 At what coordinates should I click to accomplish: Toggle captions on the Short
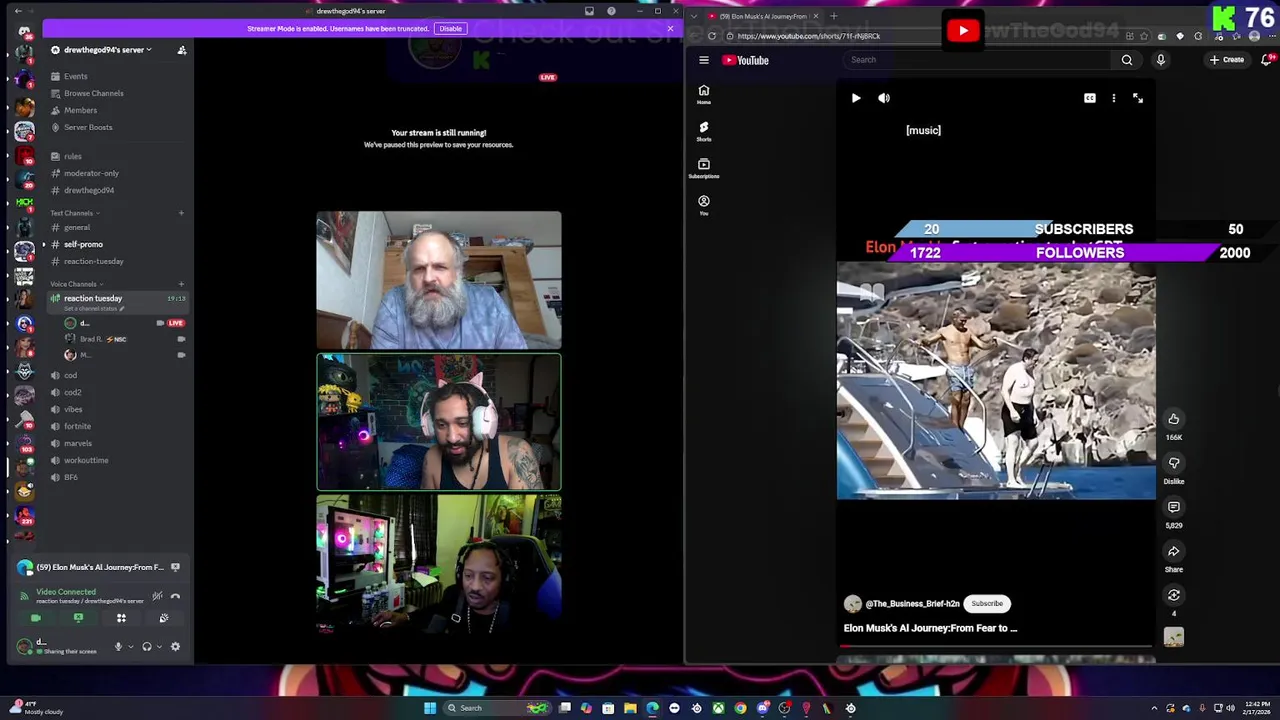point(1090,98)
